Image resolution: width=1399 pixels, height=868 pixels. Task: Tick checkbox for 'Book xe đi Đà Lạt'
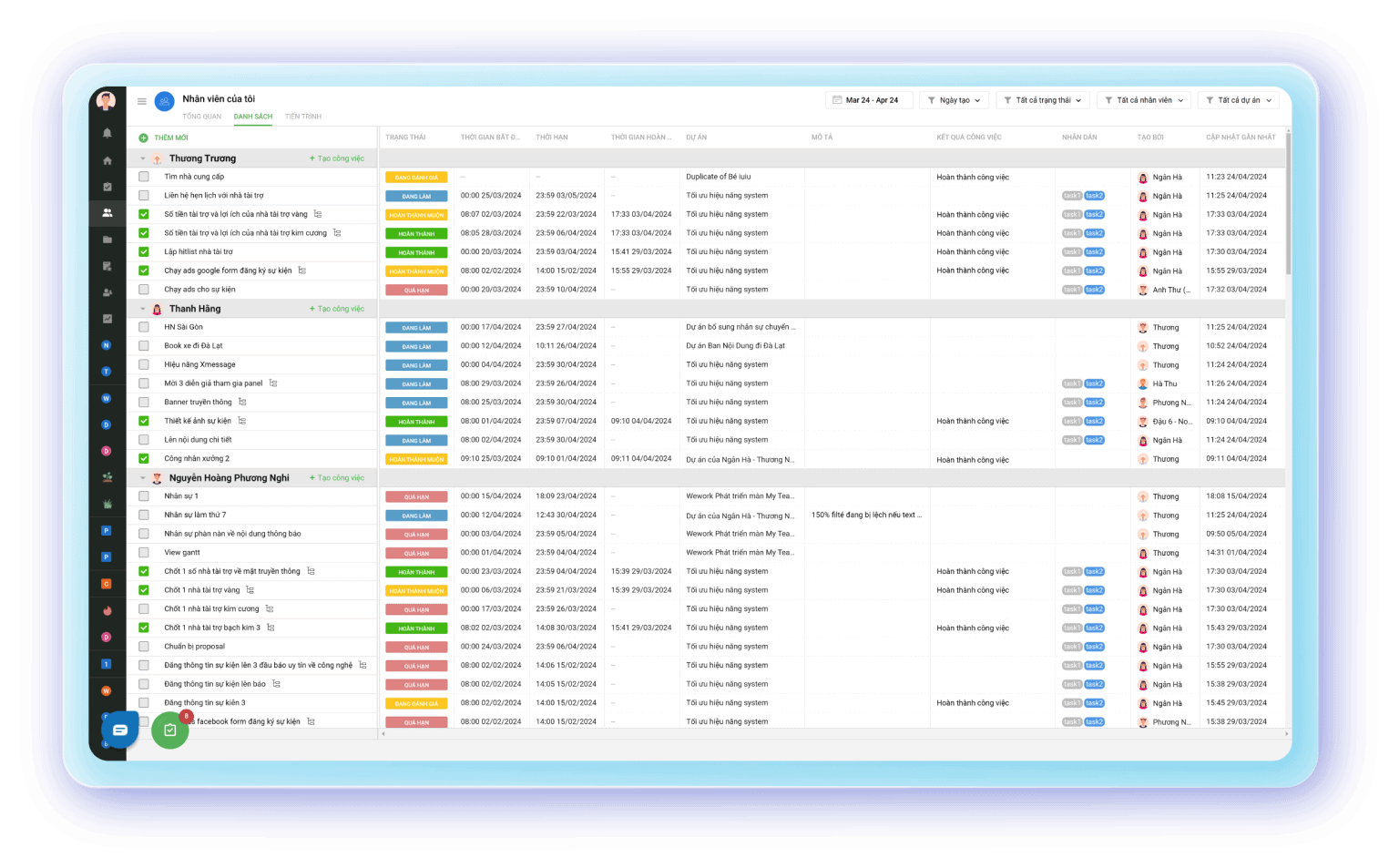(144, 346)
